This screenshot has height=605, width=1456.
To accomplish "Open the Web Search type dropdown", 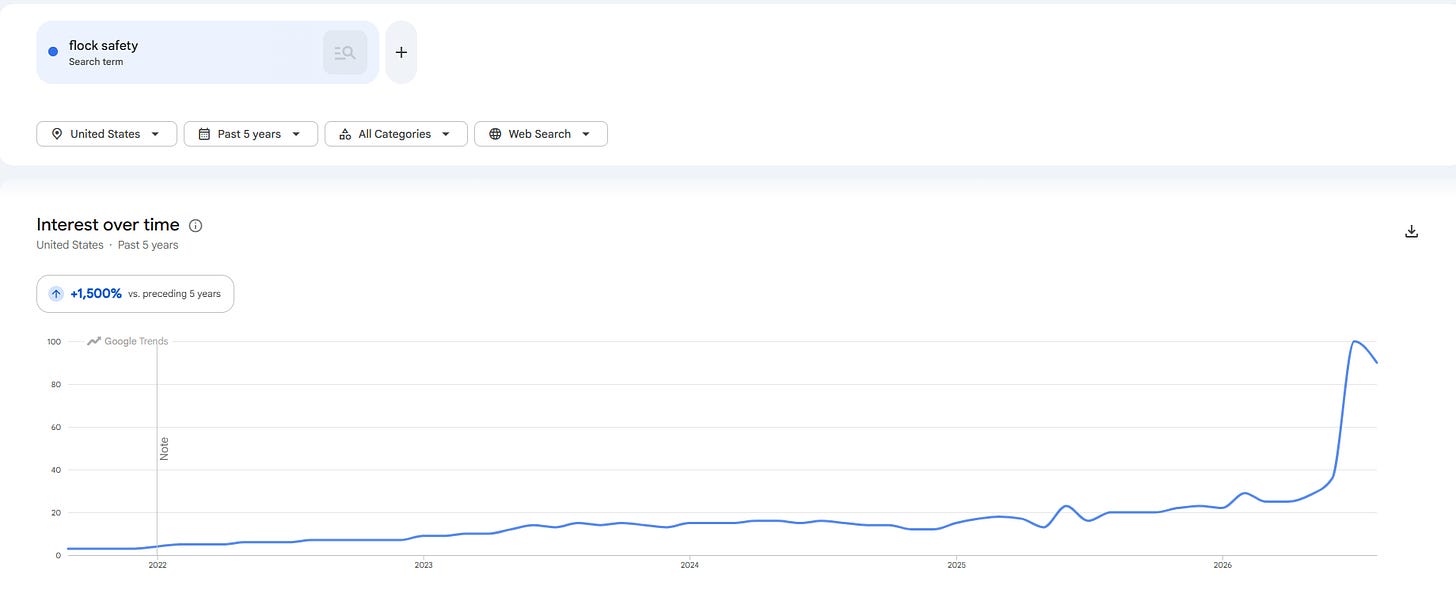I will pos(541,134).
